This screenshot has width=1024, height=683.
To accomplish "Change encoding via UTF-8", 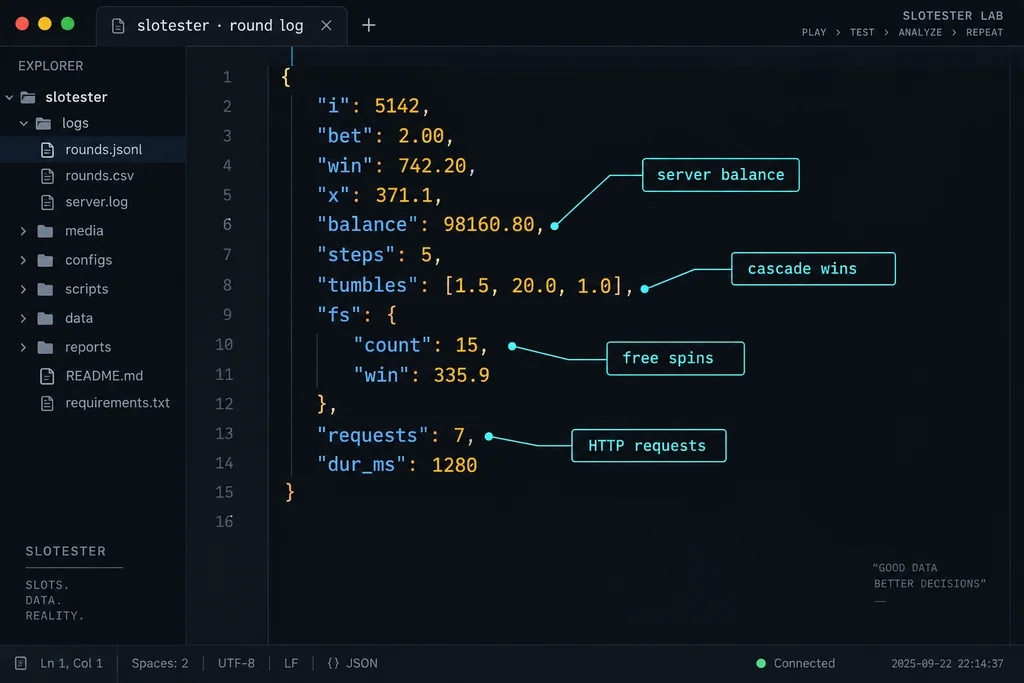I will pyautogui.click(x=236, y=663).
